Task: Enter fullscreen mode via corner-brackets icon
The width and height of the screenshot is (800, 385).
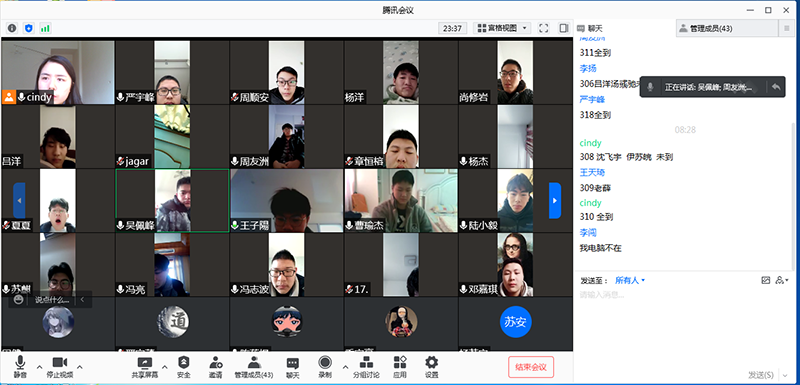Action: pyautogui.click(x=544, y=28)
